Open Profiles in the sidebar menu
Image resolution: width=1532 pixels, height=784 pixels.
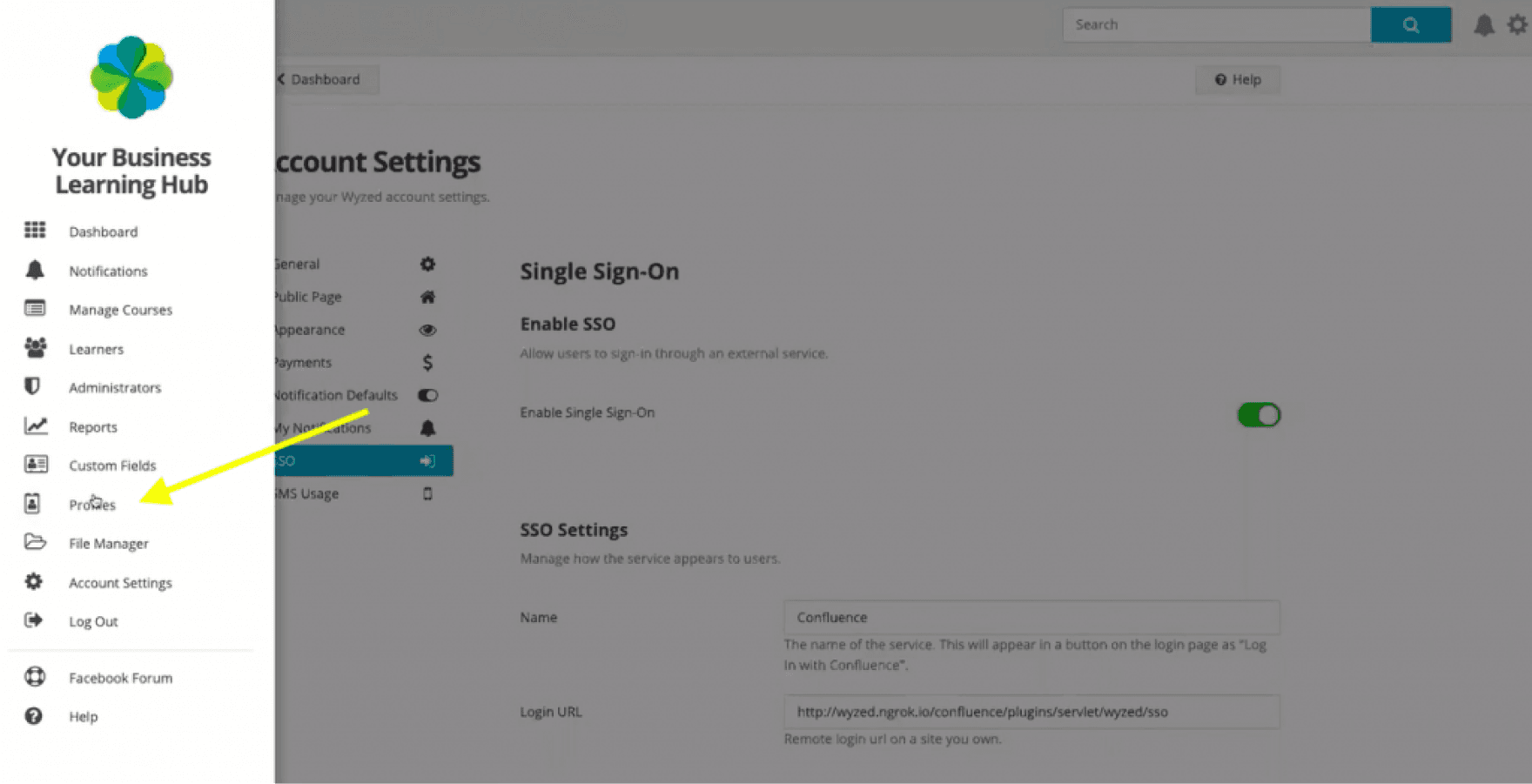[x=91, y=504]
